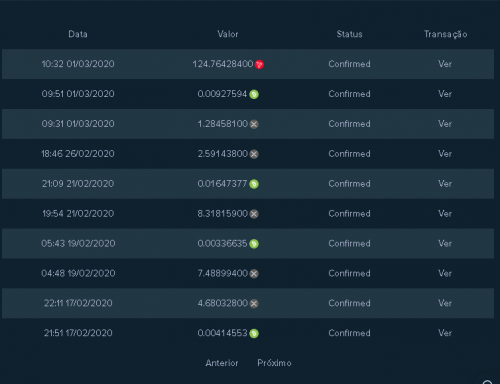
Task: Click Confirmed status in 21:51 17/02/2020 row
Action: coord(349,333)
